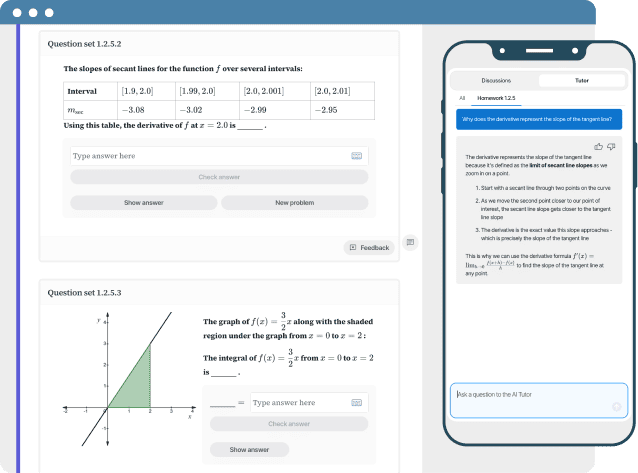Choose the All filter tab
638x473 pixels.
(x=462, y=98)
